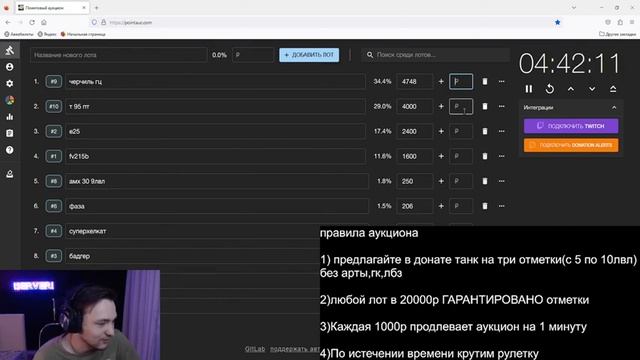
Task: Click the 1600 amount field
Action: coord(414,156)
